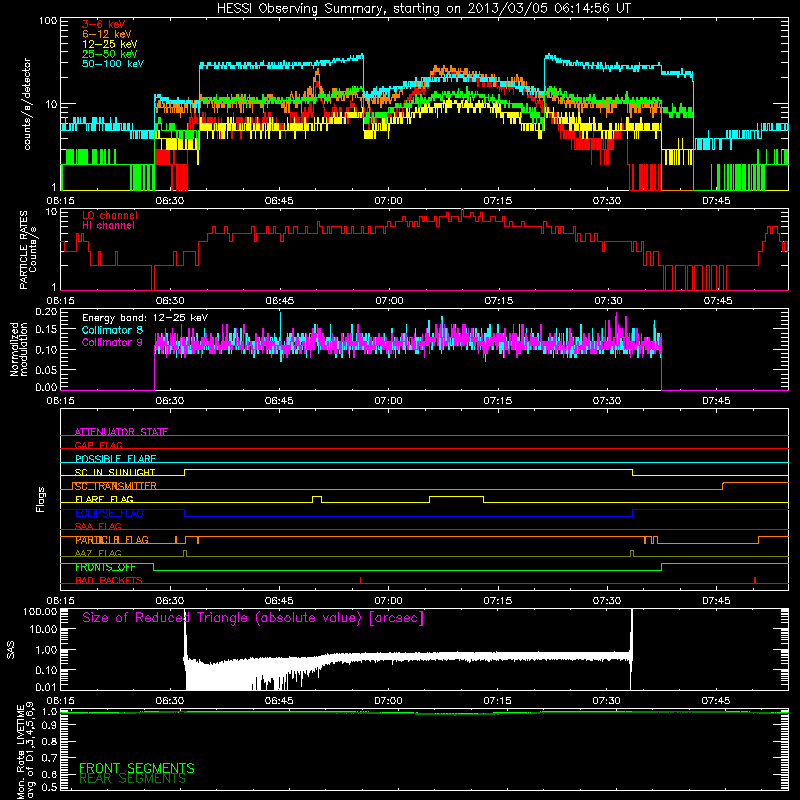Click the wide FLARE_FLAG pulse after 07:00
Image resolution: width=800 pixels, height=800 pixels.
[x=457, y=499]
